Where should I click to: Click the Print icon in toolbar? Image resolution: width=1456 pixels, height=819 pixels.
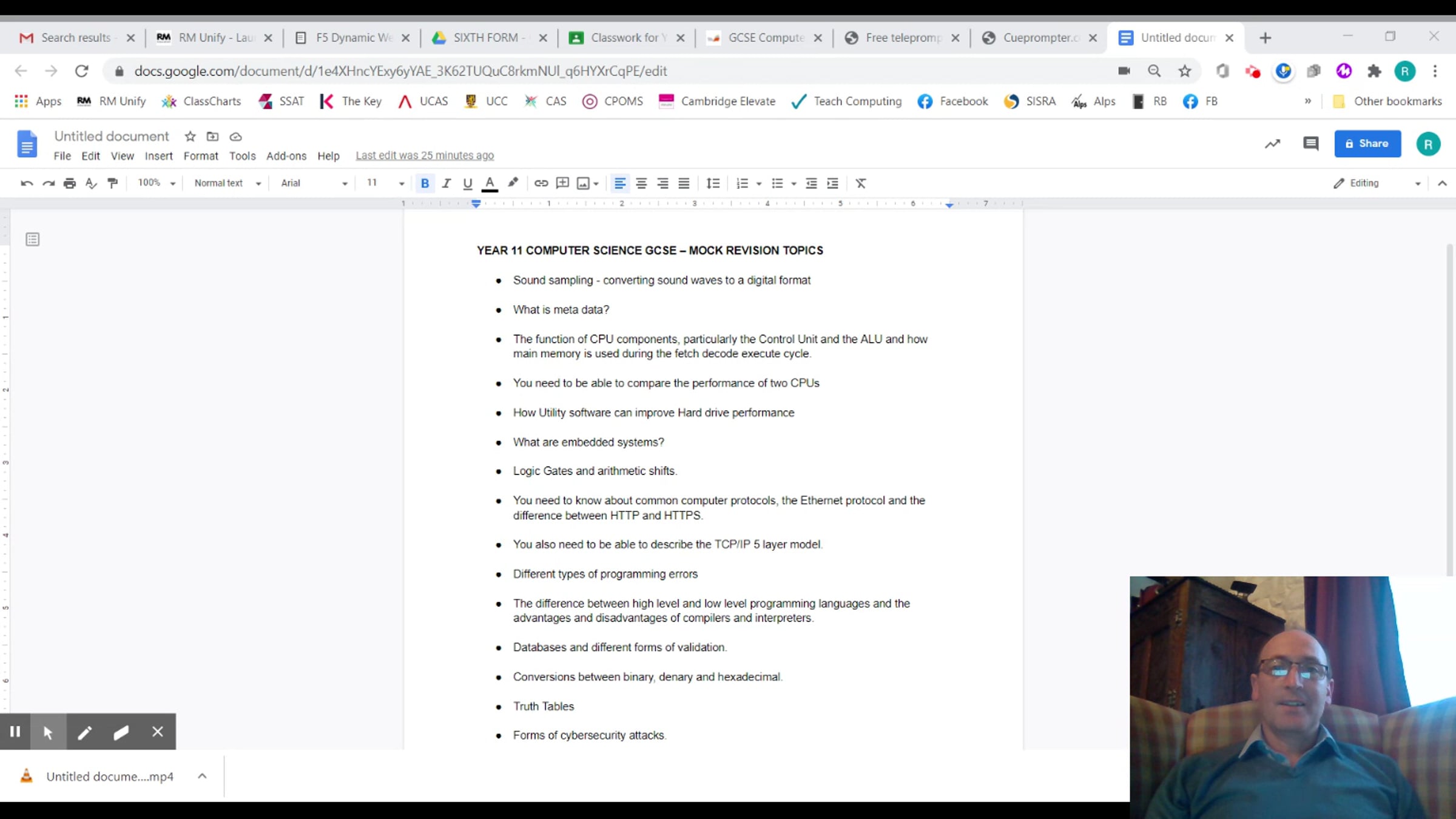[70, 183]
